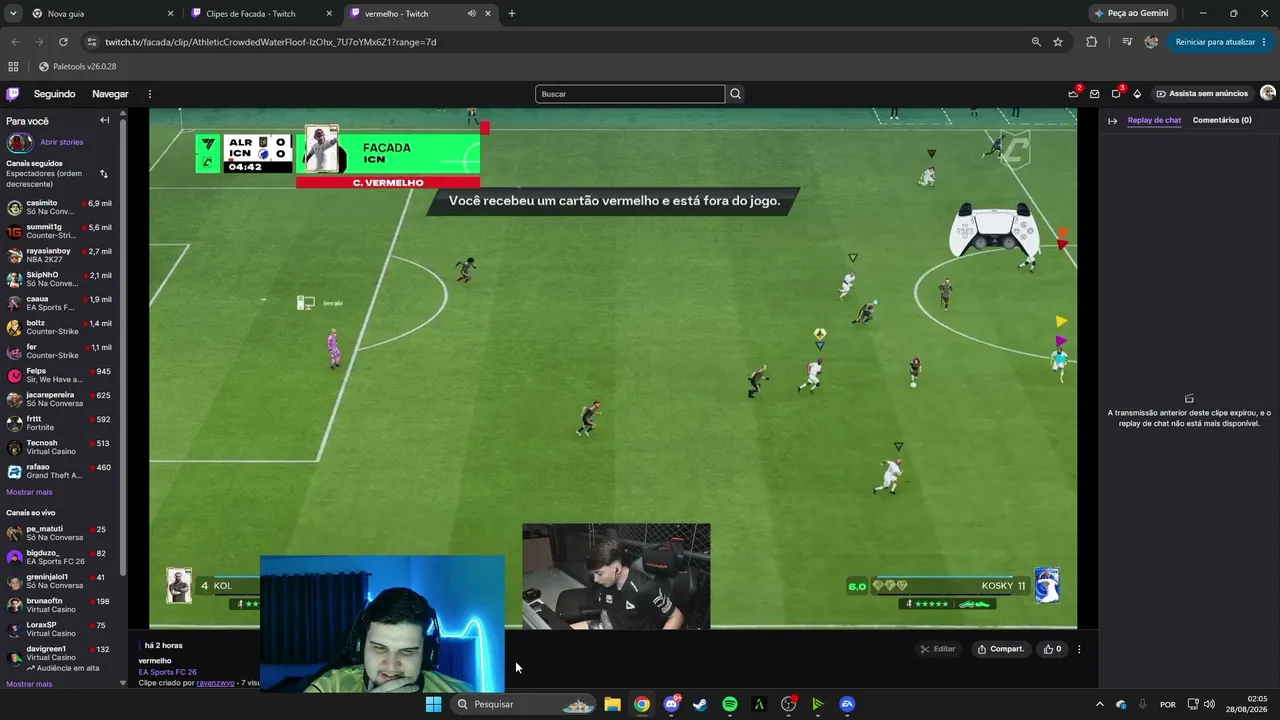
Task: Open the EA Sports FC 26 category link
Action: tap(168, 672)
